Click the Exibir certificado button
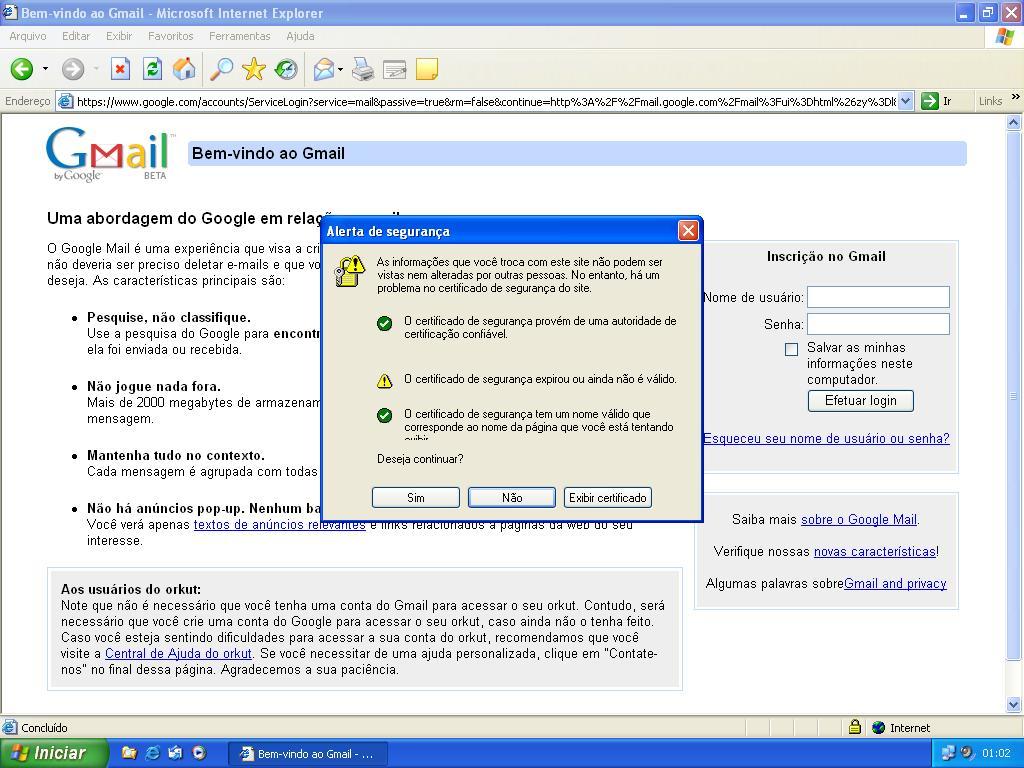Image resolution: width=1024 pixels, height=768 pixels. [607, 497]
